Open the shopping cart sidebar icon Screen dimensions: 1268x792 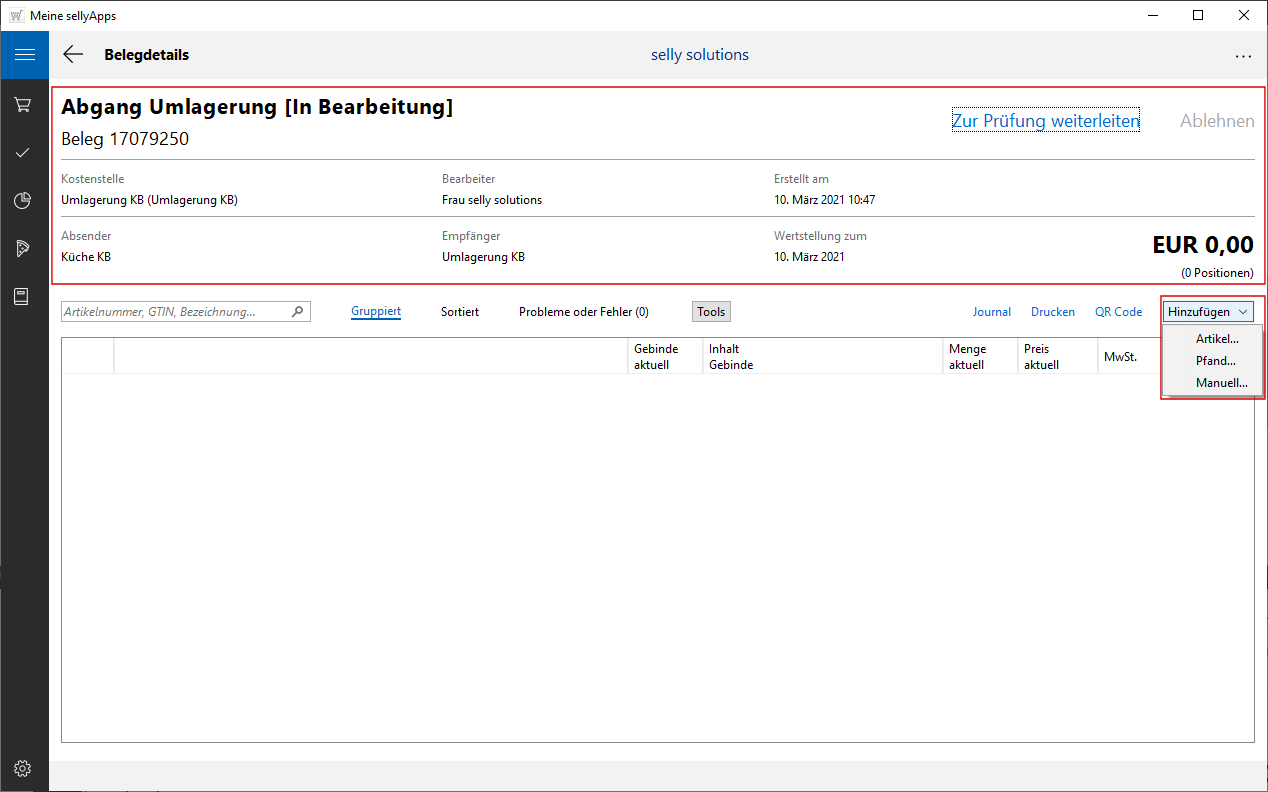coord(23,104)
